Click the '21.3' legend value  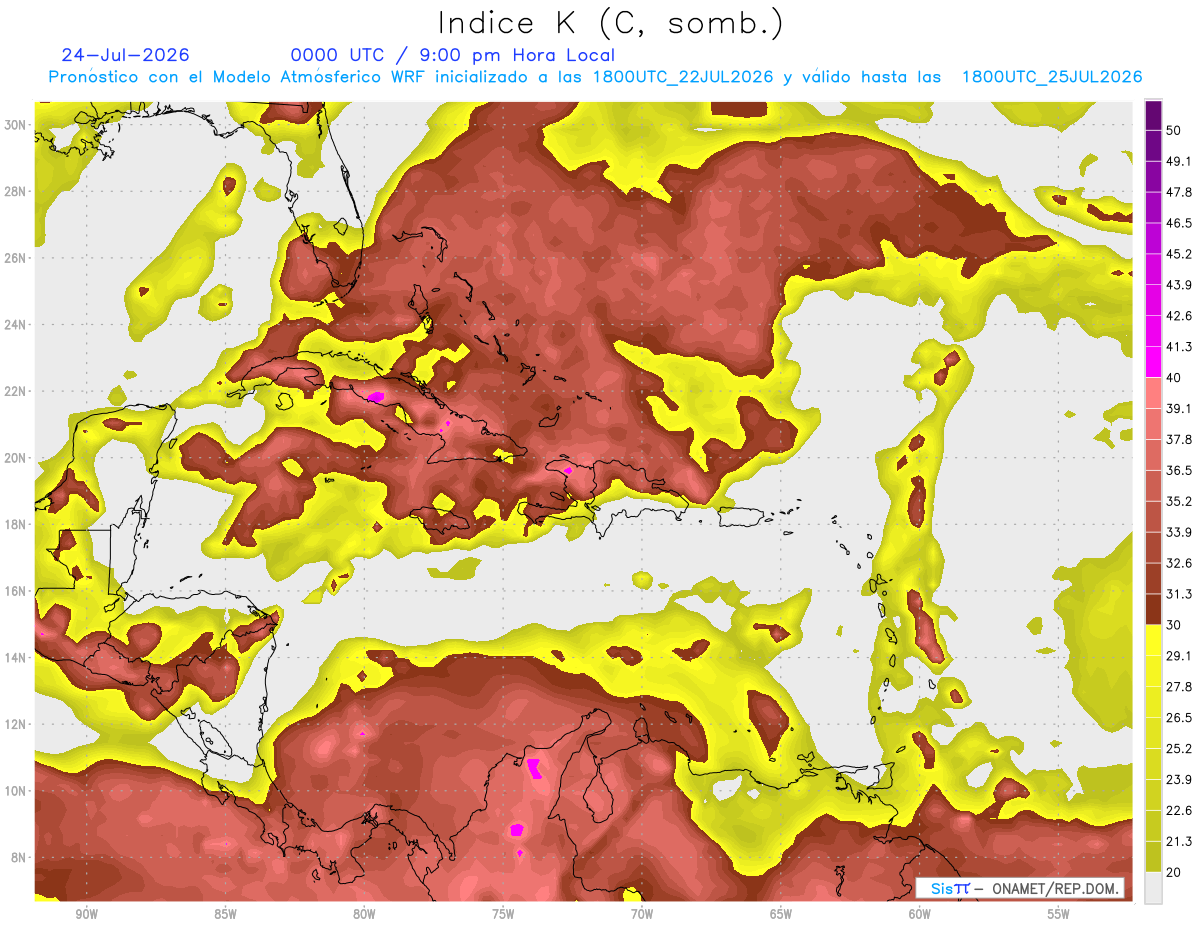1179,842
